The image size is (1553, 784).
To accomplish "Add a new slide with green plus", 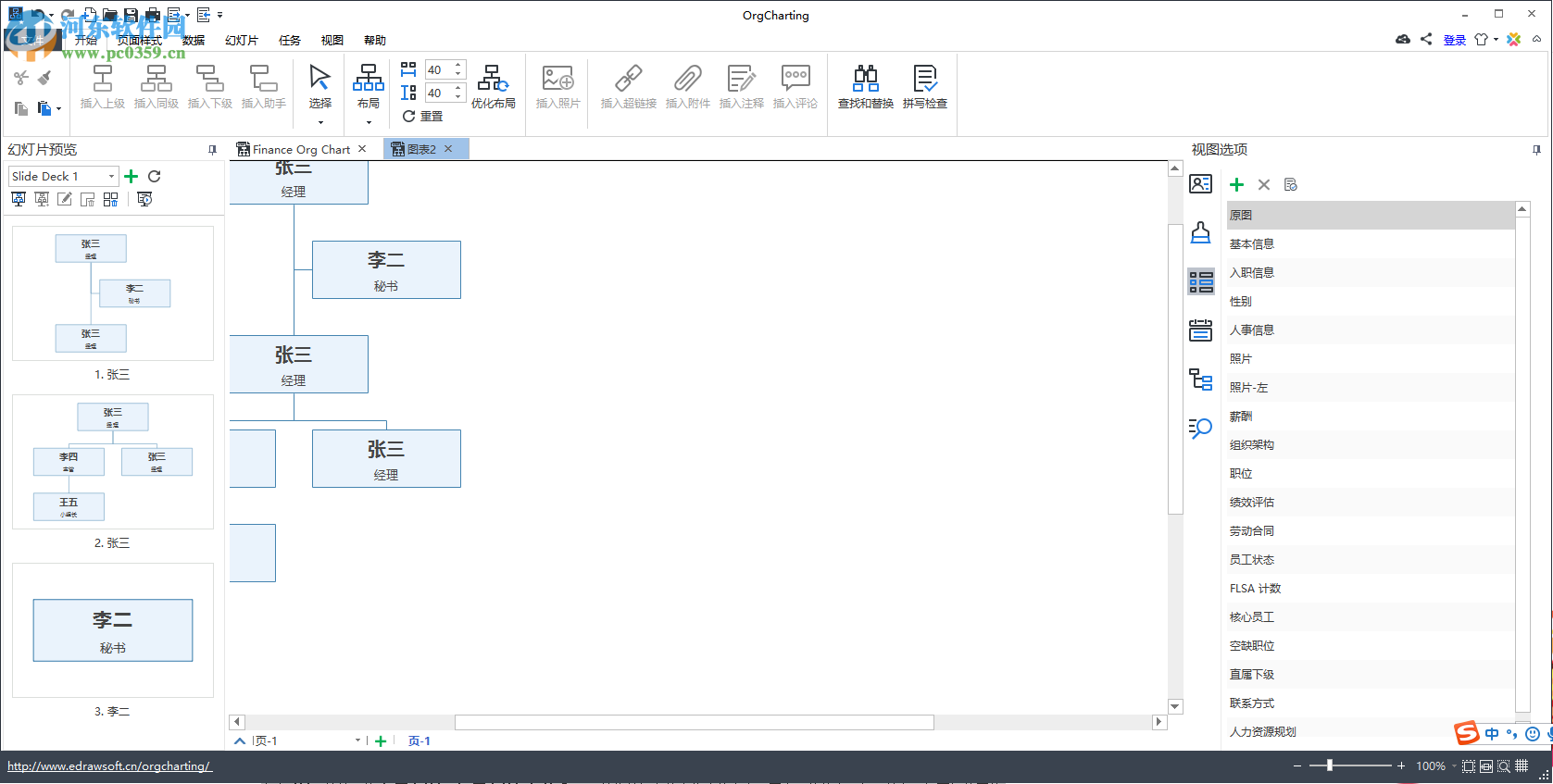I will tap(131, 176).
